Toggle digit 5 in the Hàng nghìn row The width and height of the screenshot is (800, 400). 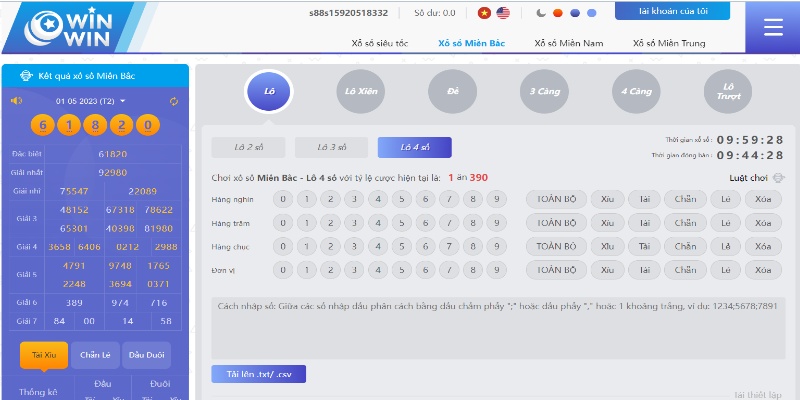(402, 198)
